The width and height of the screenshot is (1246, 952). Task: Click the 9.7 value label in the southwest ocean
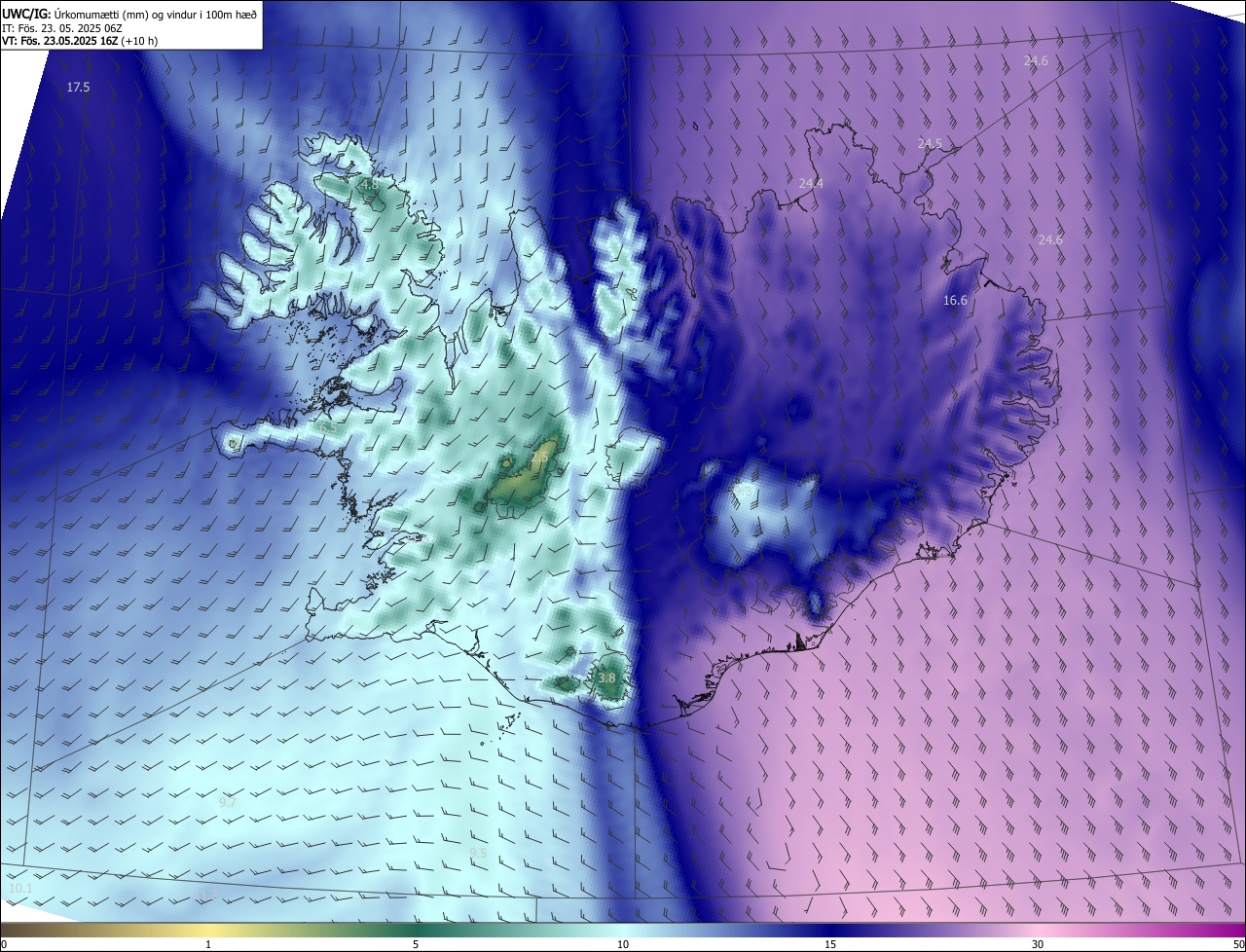pyautogui.click(x=227, y=802)
